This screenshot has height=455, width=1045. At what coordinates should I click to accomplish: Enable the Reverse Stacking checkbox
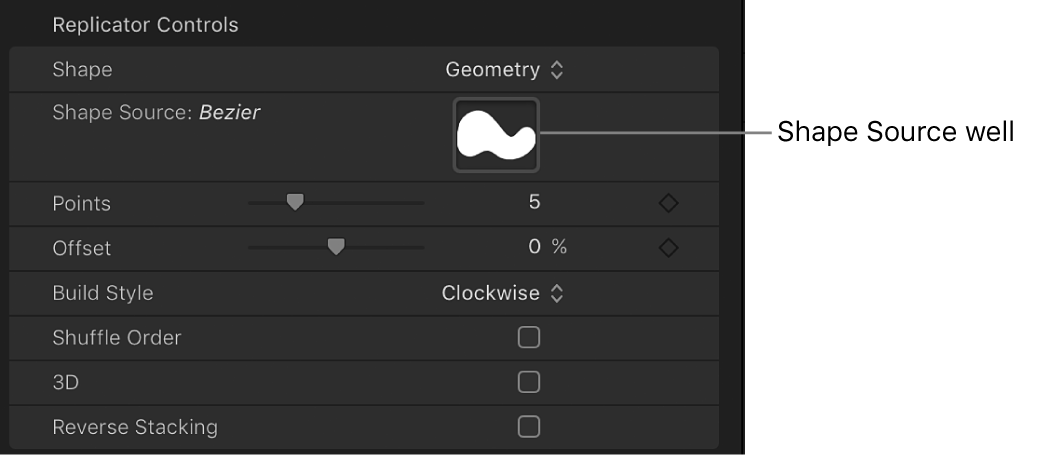point(529,427)
